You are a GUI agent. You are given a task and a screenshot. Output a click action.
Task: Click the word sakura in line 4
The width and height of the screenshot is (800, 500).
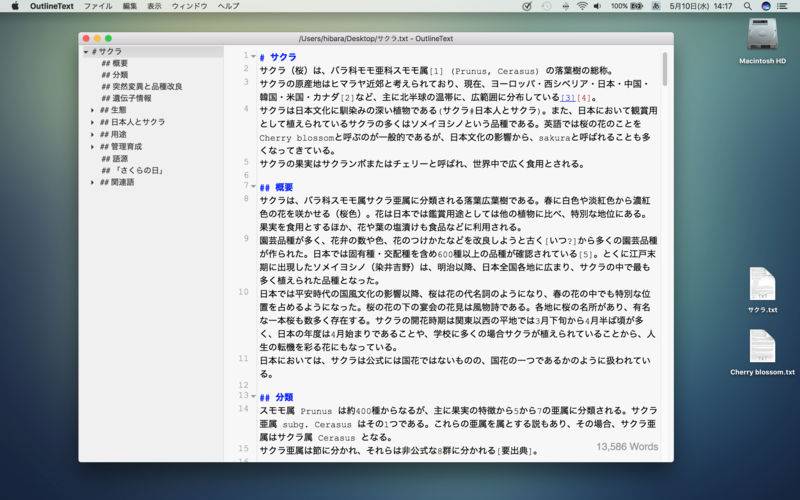(554, 138)
